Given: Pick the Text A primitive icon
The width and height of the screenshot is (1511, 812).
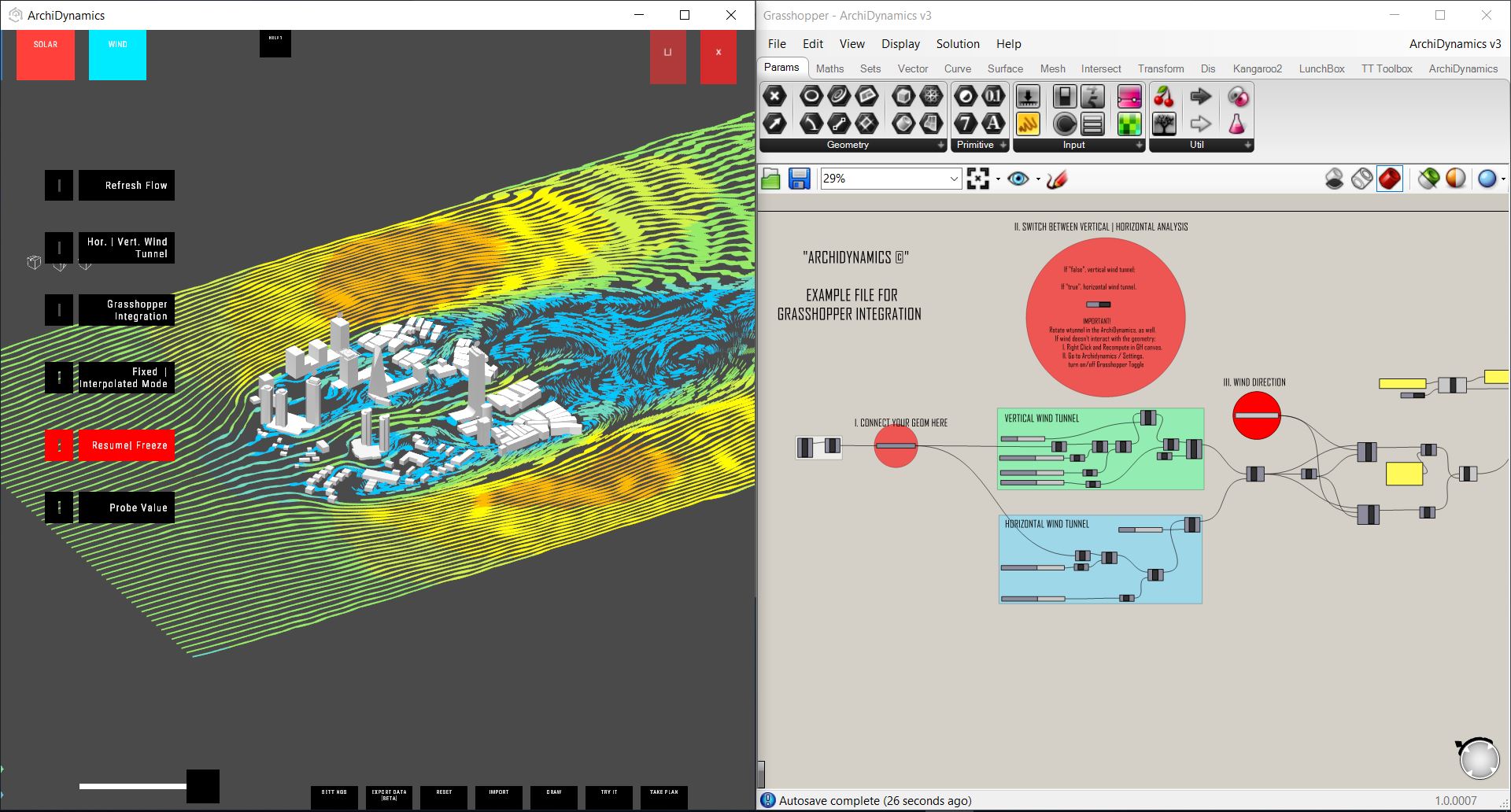Looking at the screenshot, I should (994, 124).
